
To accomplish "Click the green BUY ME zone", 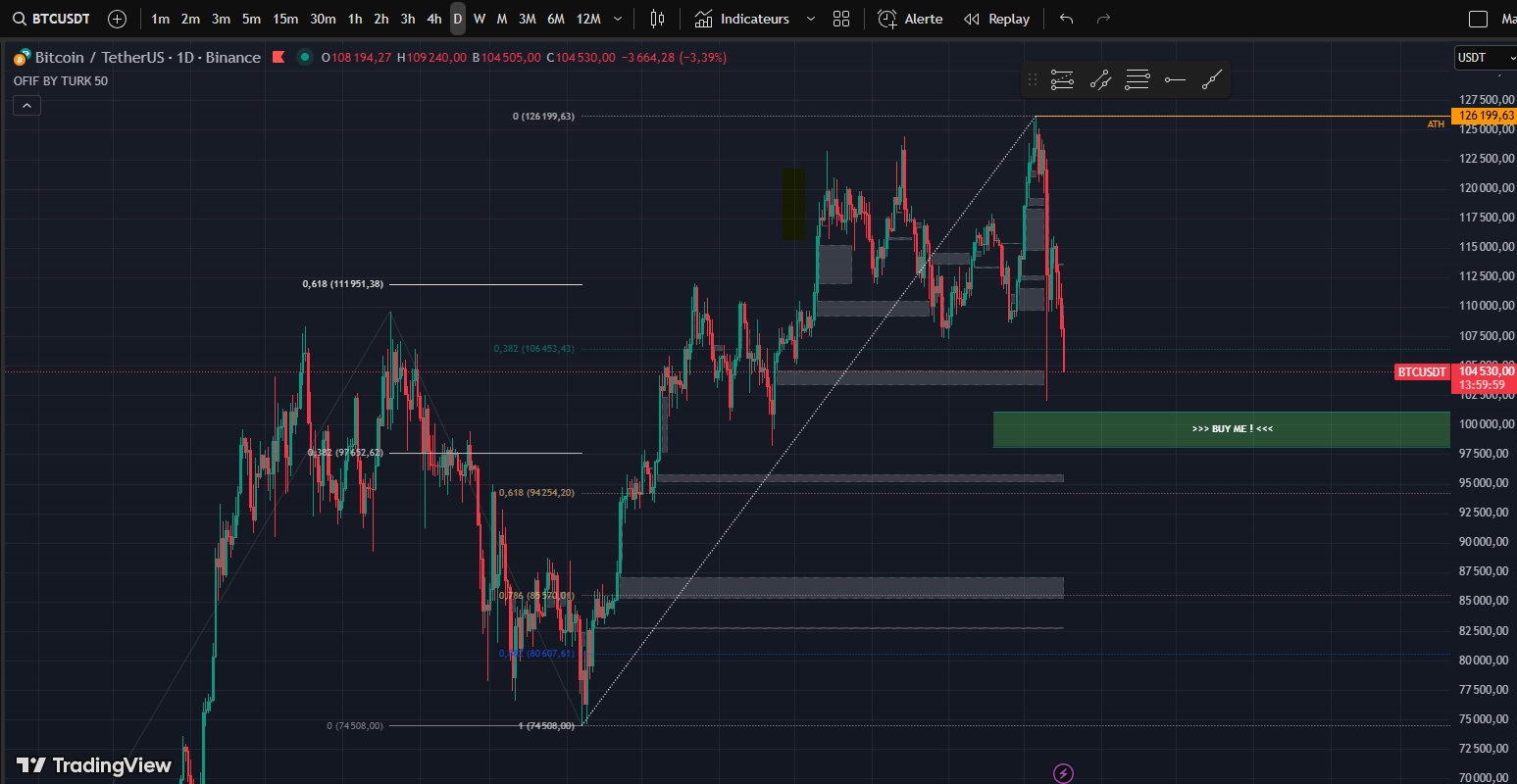I will 1222,429.
